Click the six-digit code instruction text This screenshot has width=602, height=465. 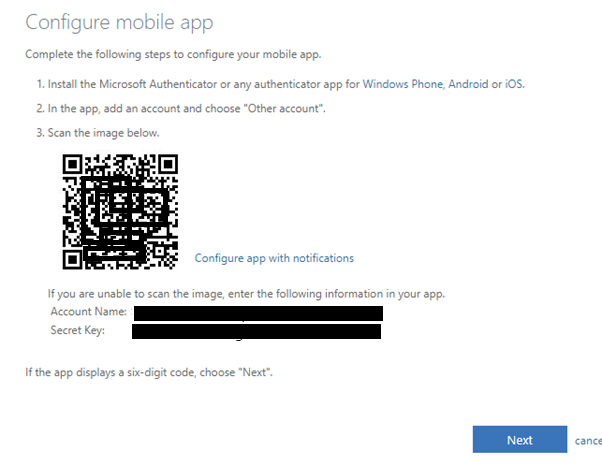(149, 372)
